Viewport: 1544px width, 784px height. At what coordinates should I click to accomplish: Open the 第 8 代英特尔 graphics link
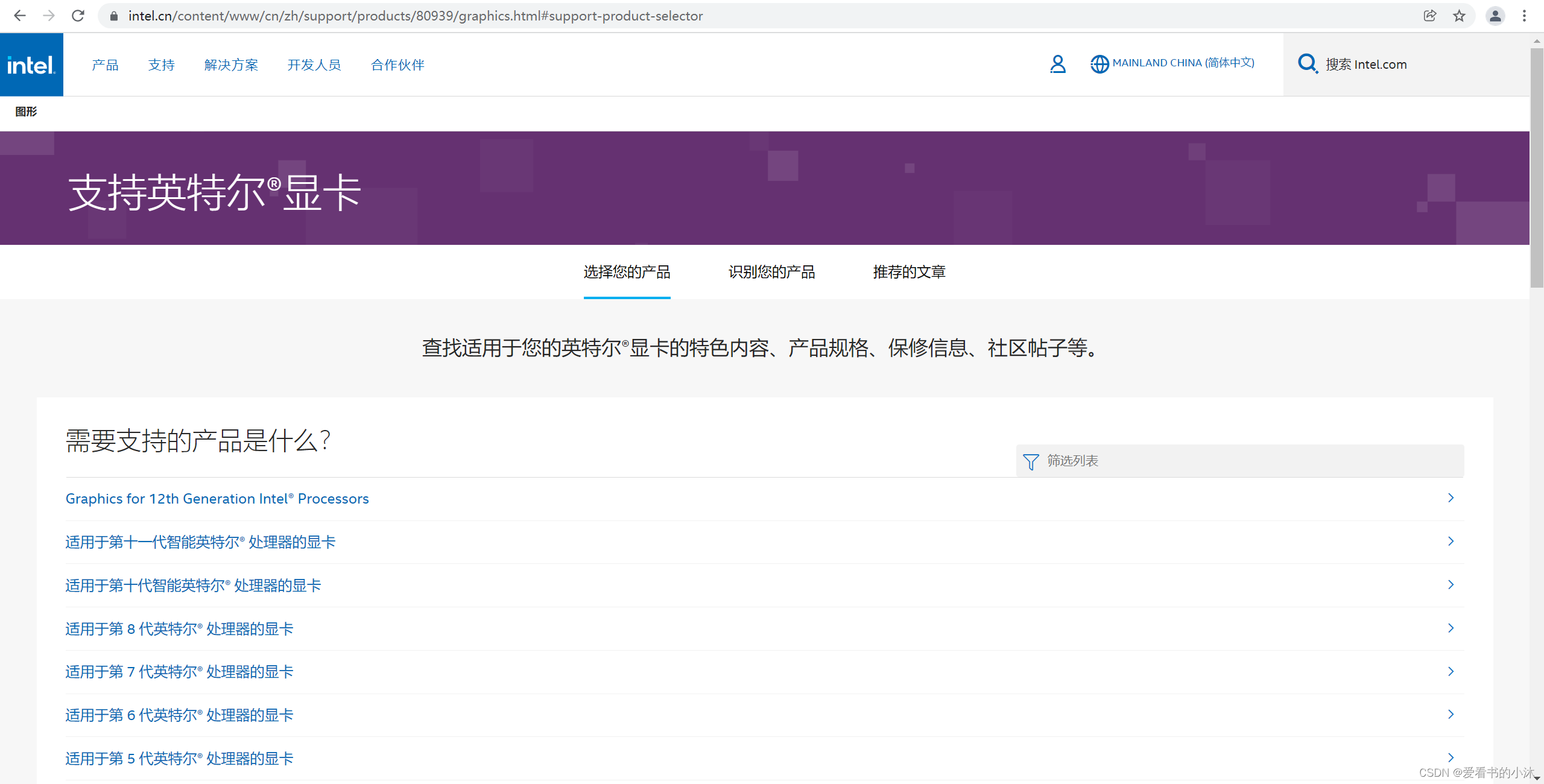[x=179, y=629]
